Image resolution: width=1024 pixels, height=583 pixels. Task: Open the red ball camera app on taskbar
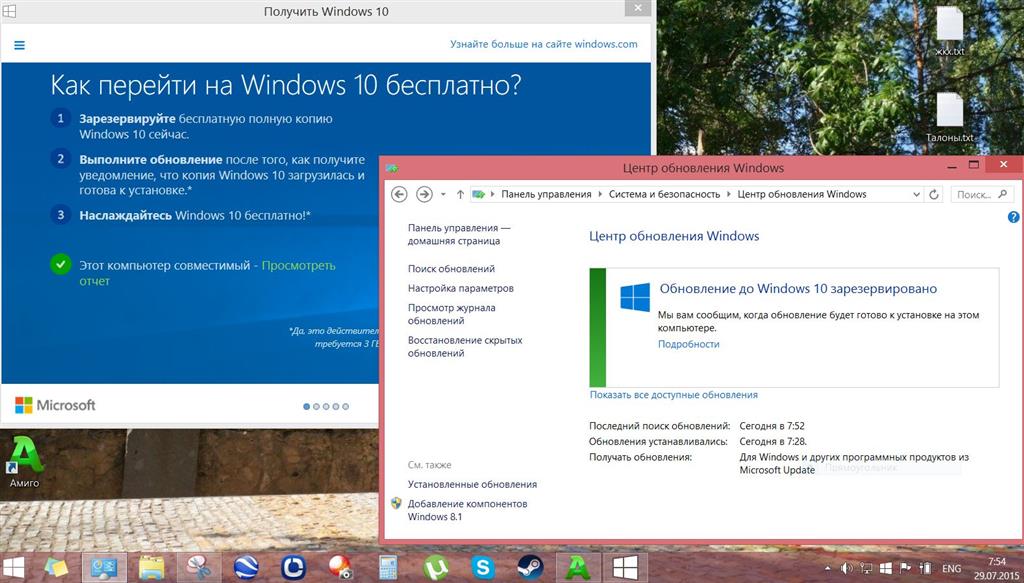340,567
